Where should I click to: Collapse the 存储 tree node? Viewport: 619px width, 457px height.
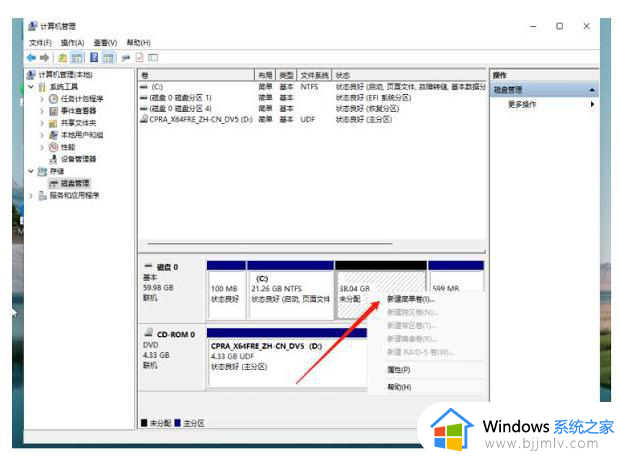click(x=31, y=171)
